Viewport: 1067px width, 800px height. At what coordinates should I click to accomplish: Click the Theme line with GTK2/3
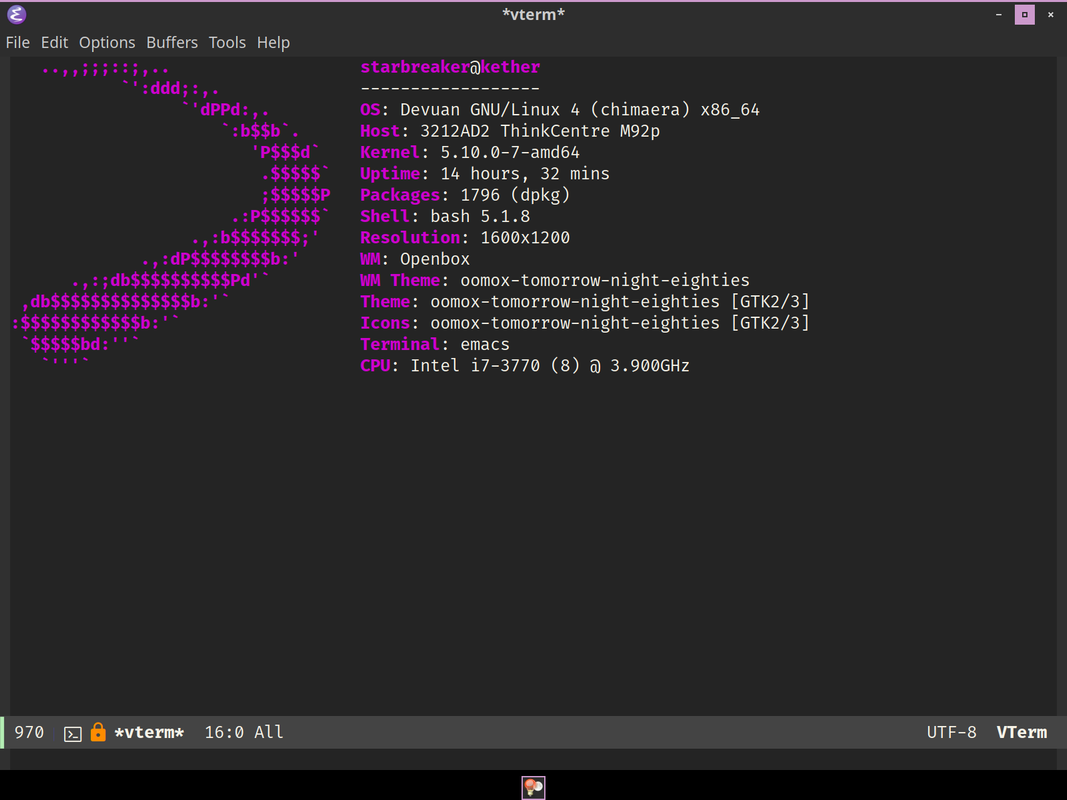(585, 301)
